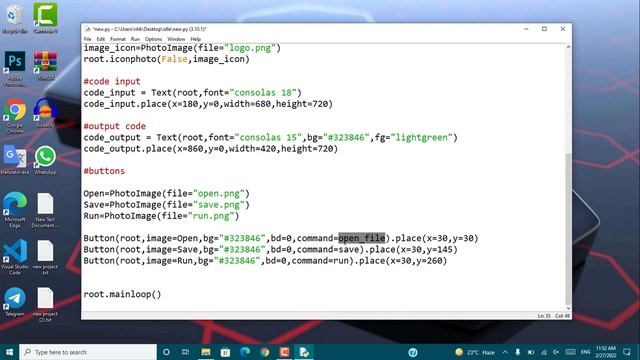640x360 pixels.
Task: Open the Window menu in IDLE
Action: coord(176,39)
